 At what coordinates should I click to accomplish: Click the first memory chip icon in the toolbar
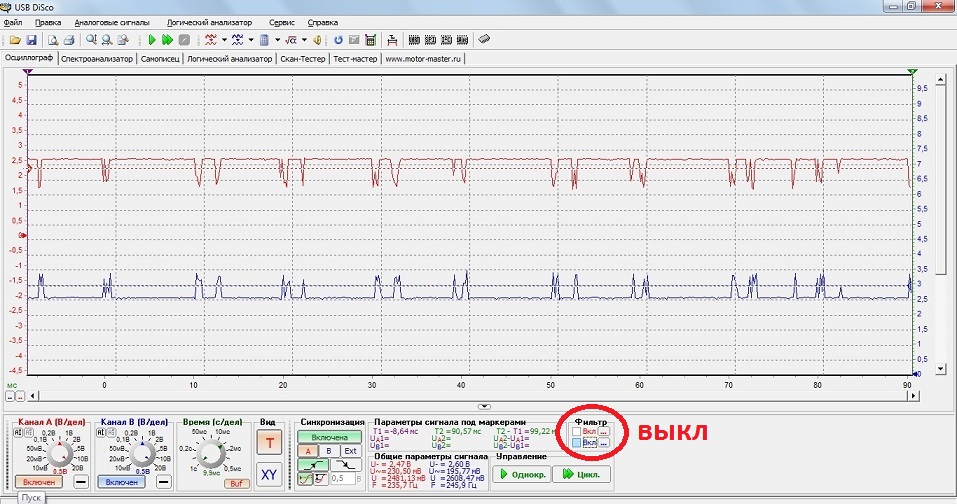click(414, 40)
